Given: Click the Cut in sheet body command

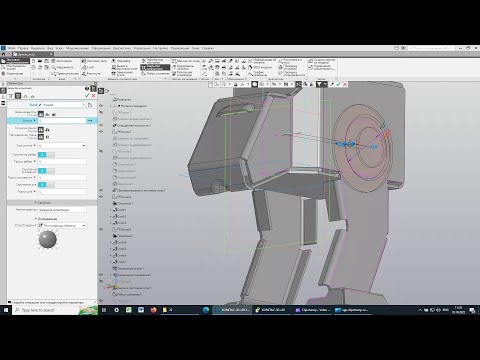Looking at the screenshot, I should 124,67.
